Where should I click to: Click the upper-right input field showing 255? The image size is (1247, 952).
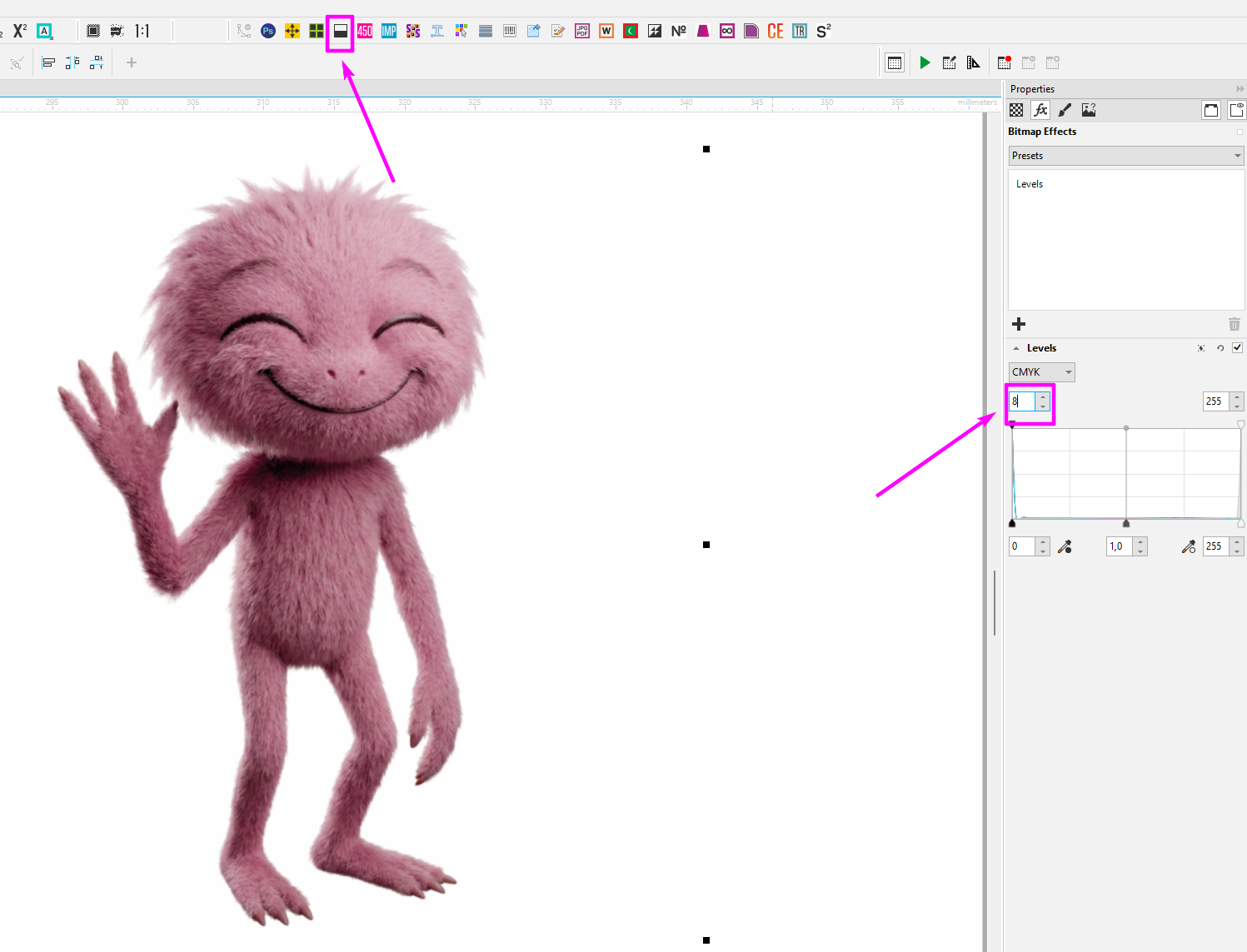pyautogui.click(x=1216, y=401)
